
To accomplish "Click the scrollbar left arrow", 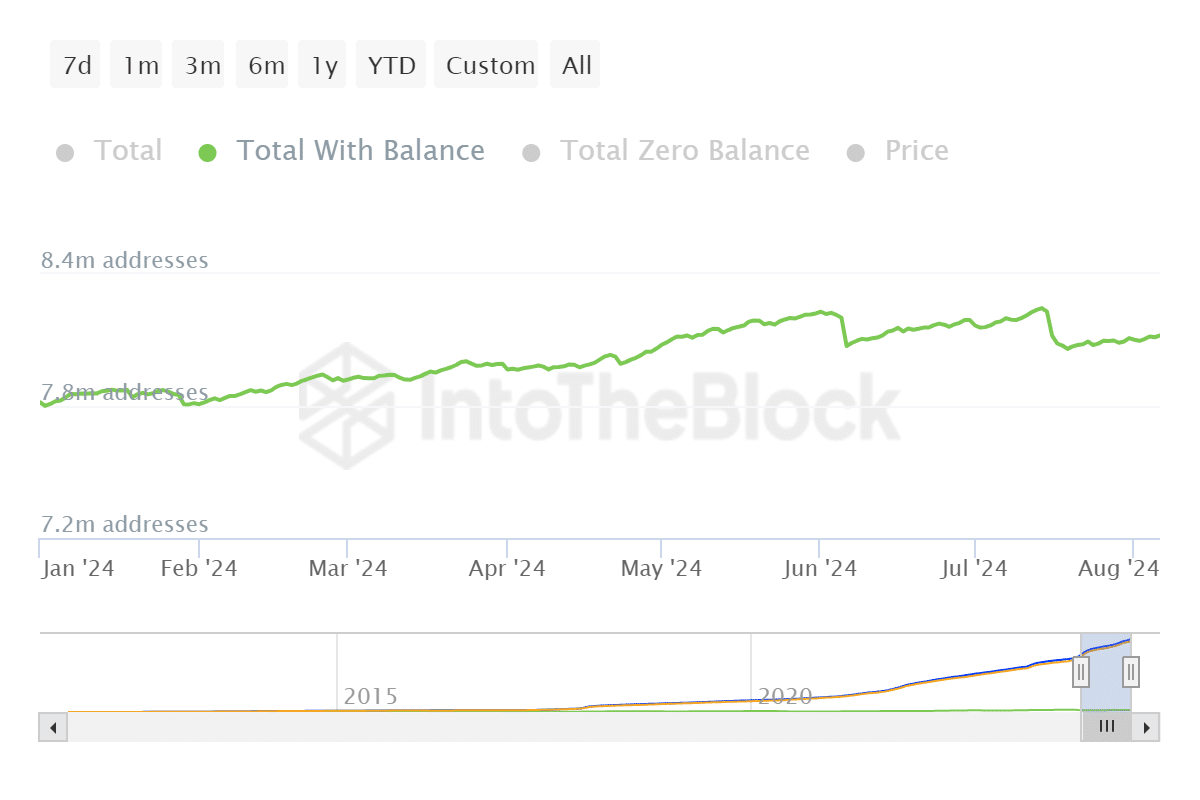I will click(53, 727).
